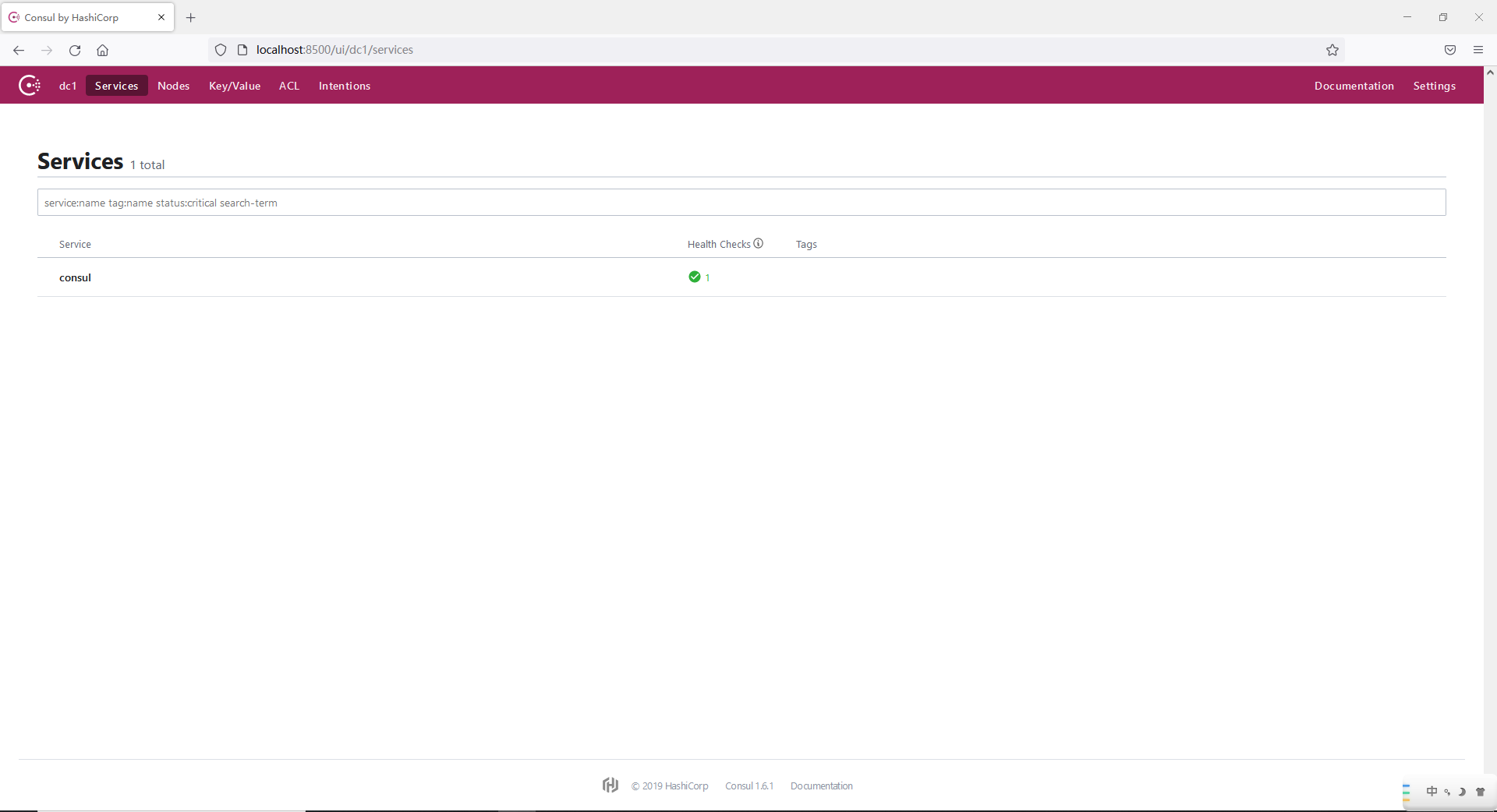
Task: Click the green passing check icon for consul
Action: pyautogui.click(x=695, y=277)
